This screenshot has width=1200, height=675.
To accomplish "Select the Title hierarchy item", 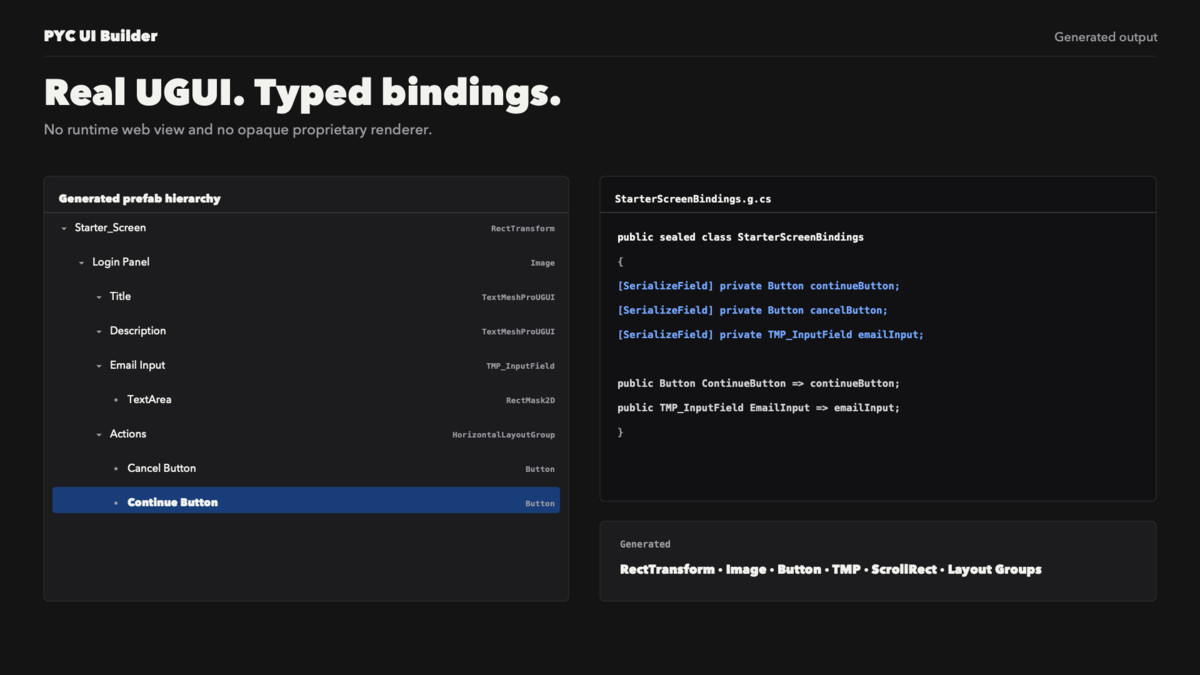I will [x=306, y=297].
